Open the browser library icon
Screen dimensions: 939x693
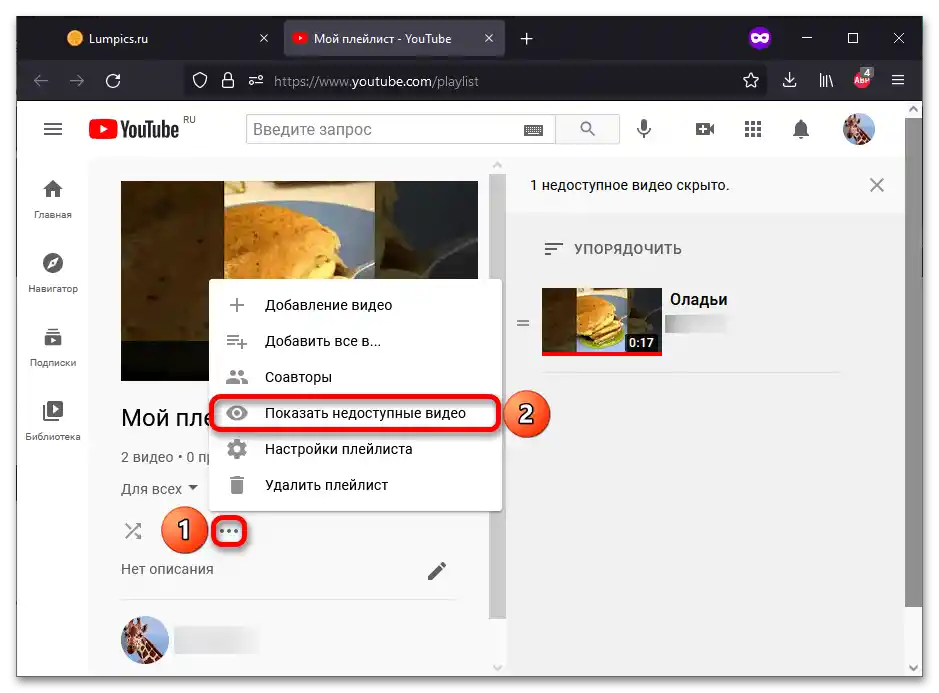pyautogui.click(x=826, y=80)
